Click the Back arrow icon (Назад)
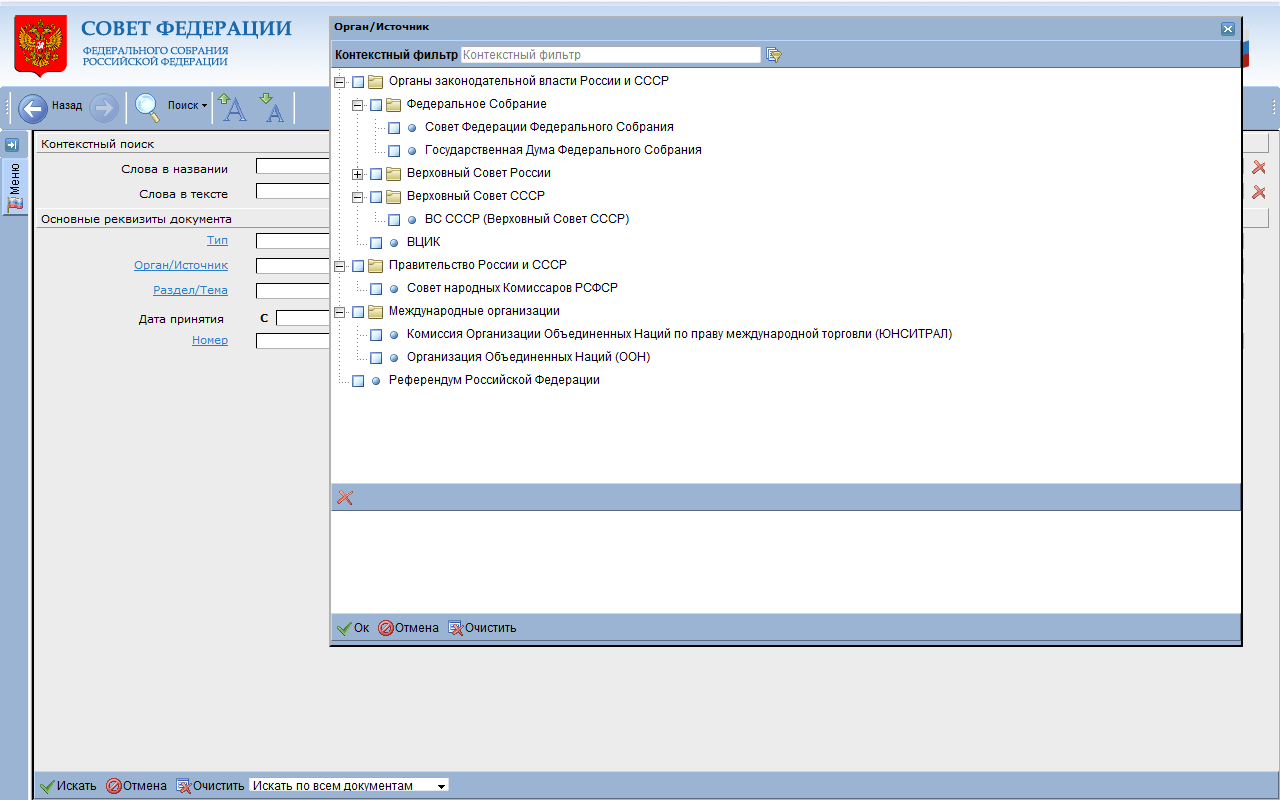This screenshot has height=800, width=1280. coord(33,108)
